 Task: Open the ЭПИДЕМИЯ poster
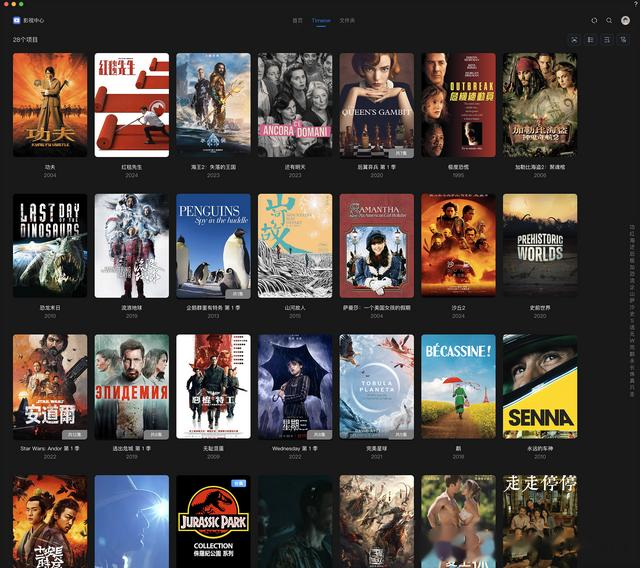pos(131,386)
